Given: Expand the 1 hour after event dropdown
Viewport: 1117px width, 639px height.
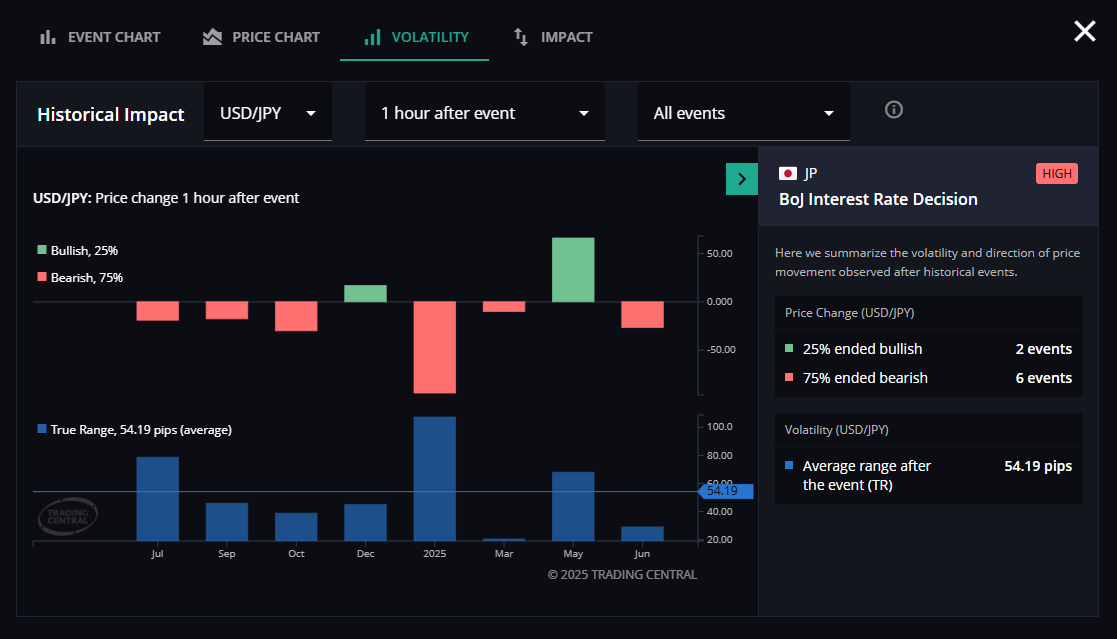Looking at the screenshot, I should 484,113.
